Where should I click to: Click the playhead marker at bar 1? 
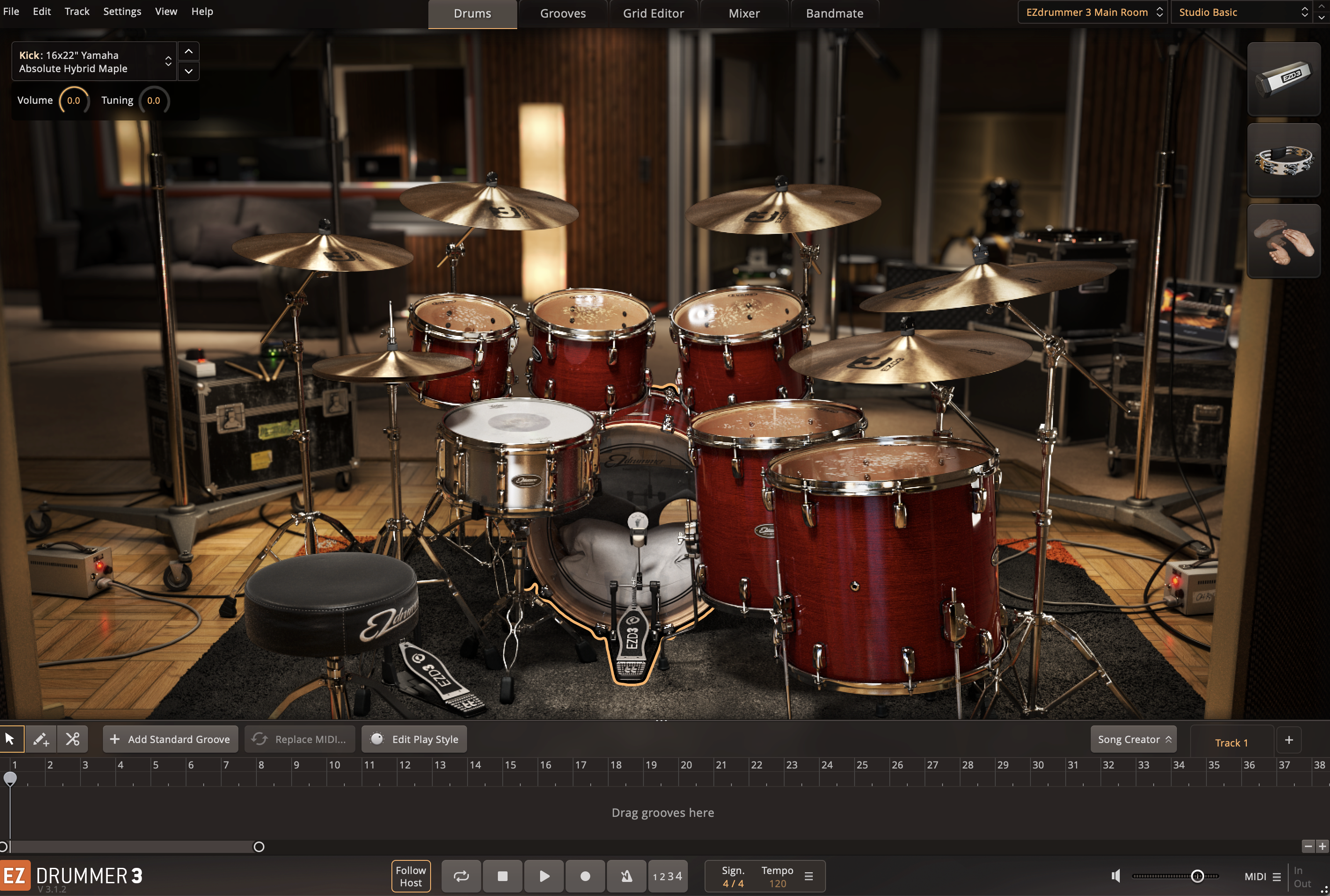tap(10, 778)
